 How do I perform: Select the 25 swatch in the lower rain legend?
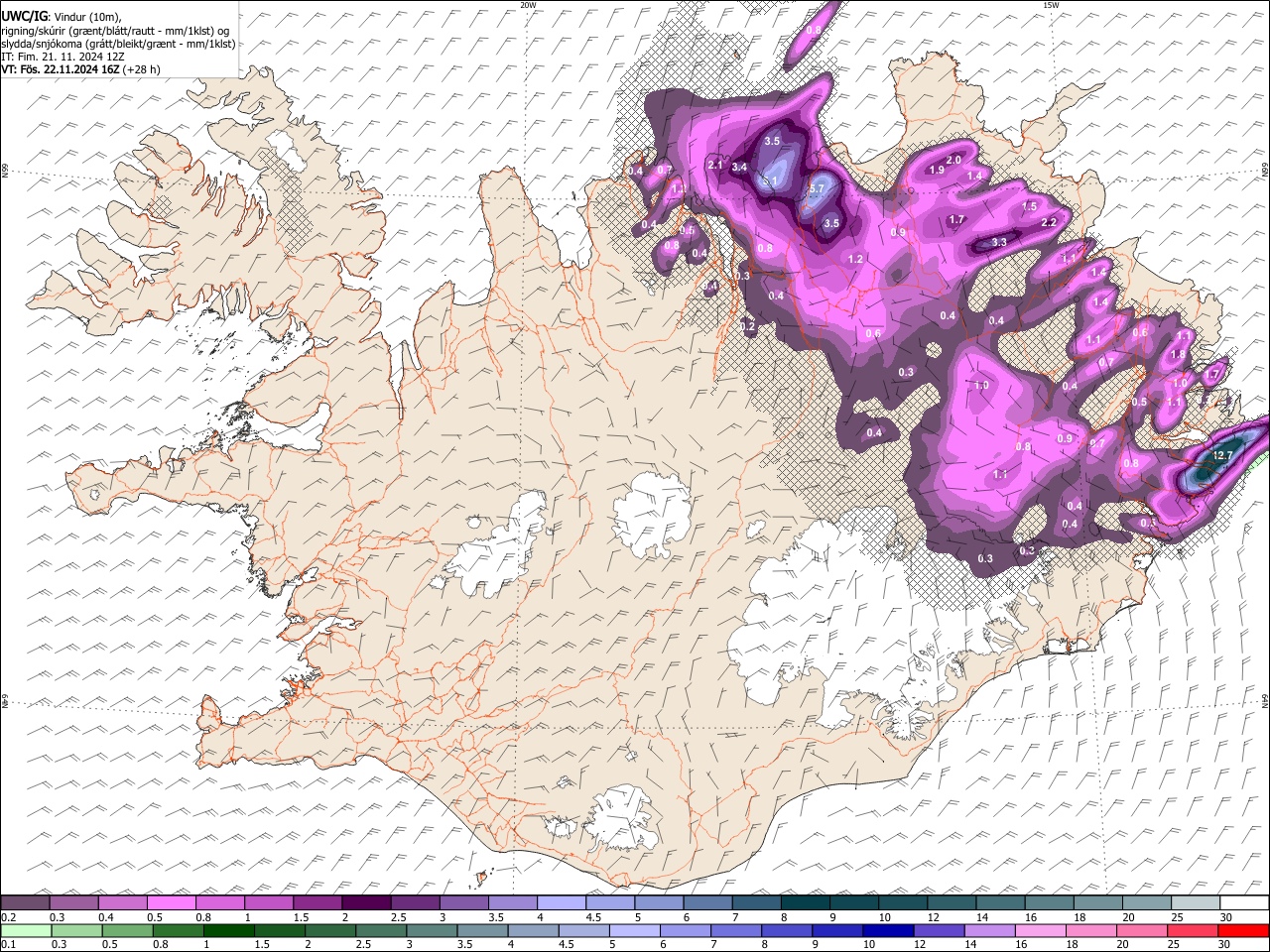[x=1194, y=930]
